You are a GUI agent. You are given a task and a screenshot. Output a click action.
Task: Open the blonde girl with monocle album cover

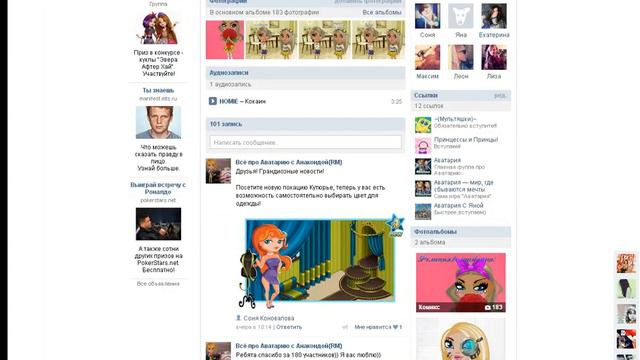point(460,339)
